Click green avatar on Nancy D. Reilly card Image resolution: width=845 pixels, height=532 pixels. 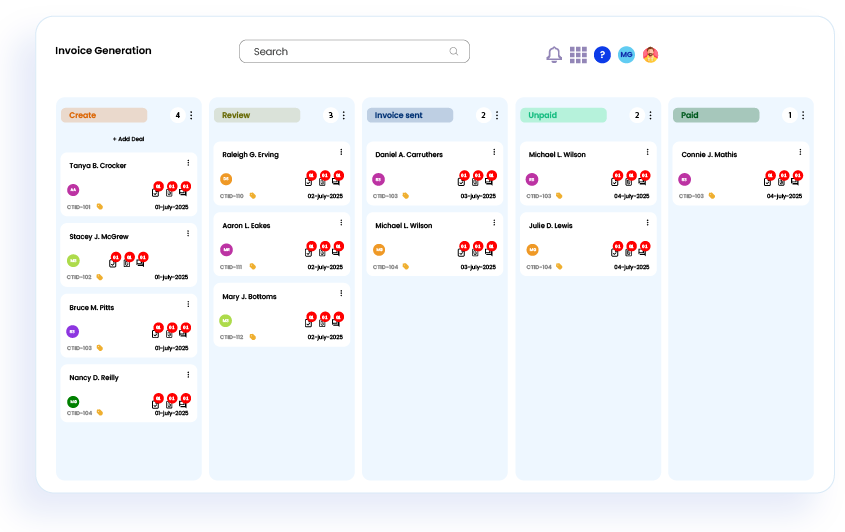73,402
